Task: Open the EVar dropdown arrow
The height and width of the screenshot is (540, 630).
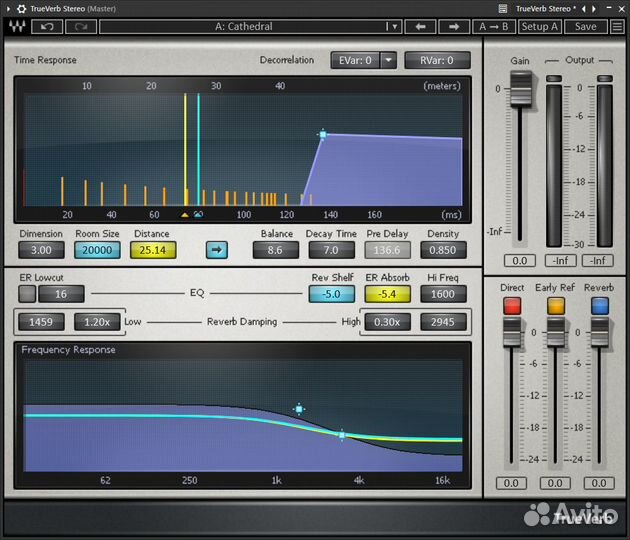Action: (388, 60)
